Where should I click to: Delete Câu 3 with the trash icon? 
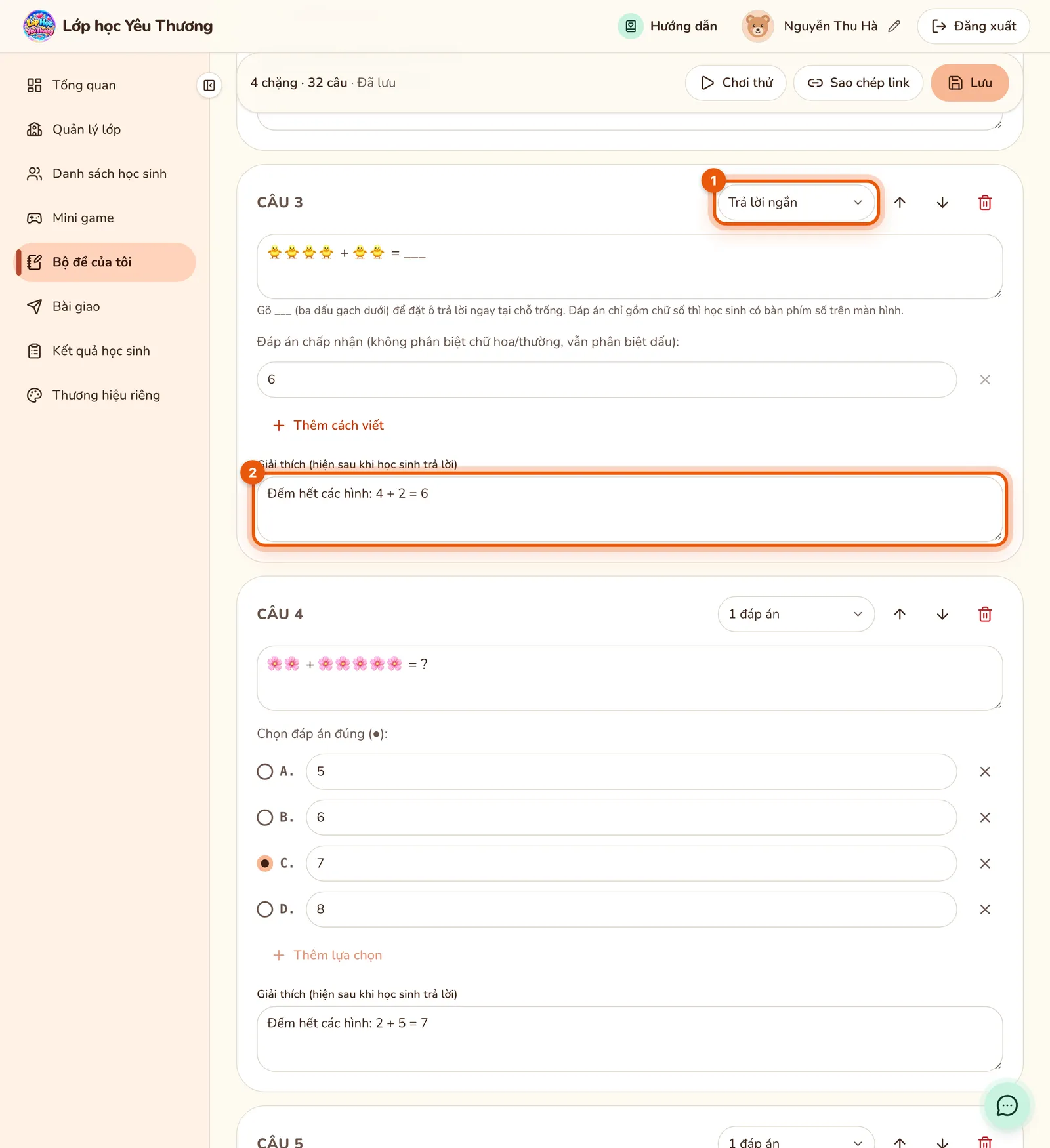click(985, 203)
